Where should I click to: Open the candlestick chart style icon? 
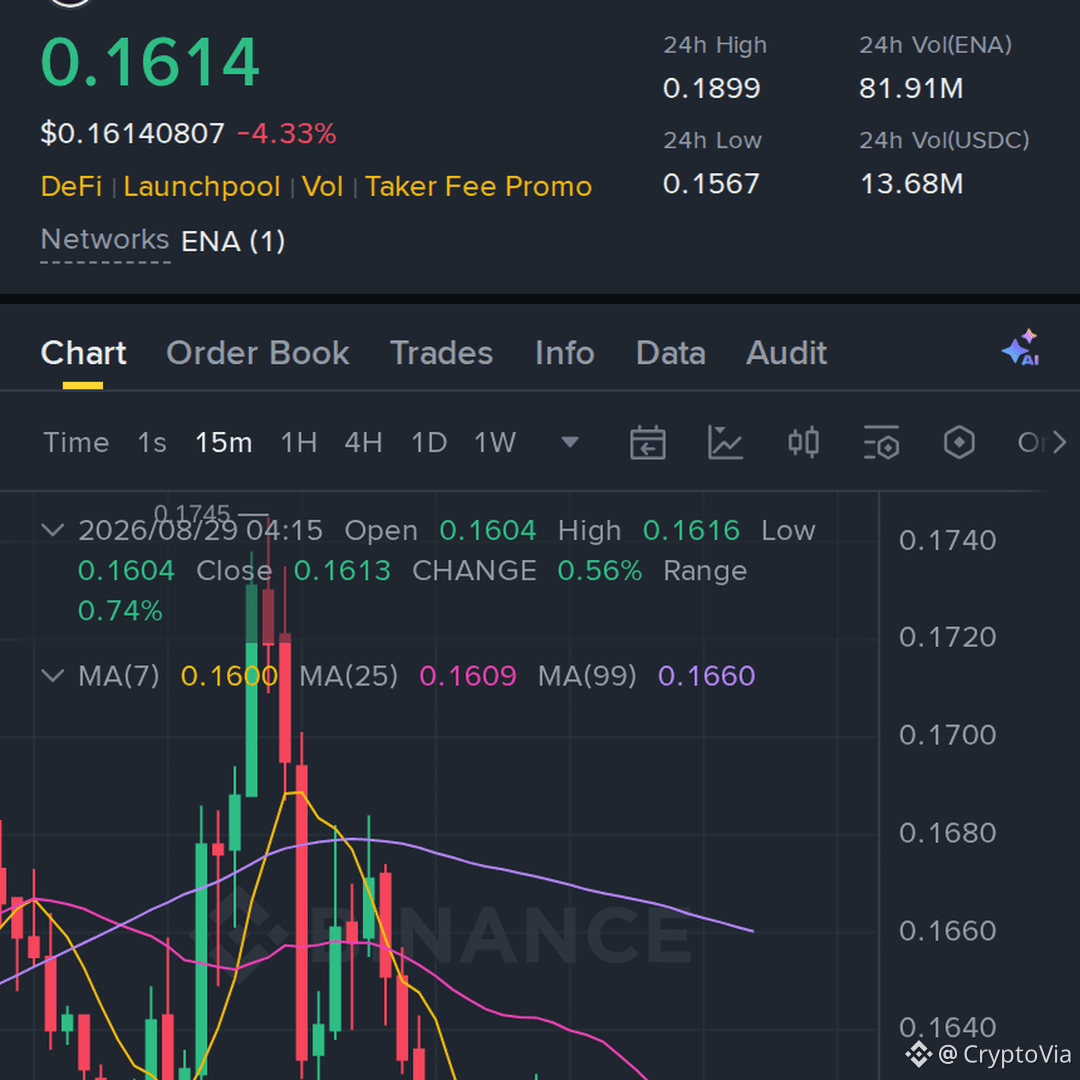803,442
